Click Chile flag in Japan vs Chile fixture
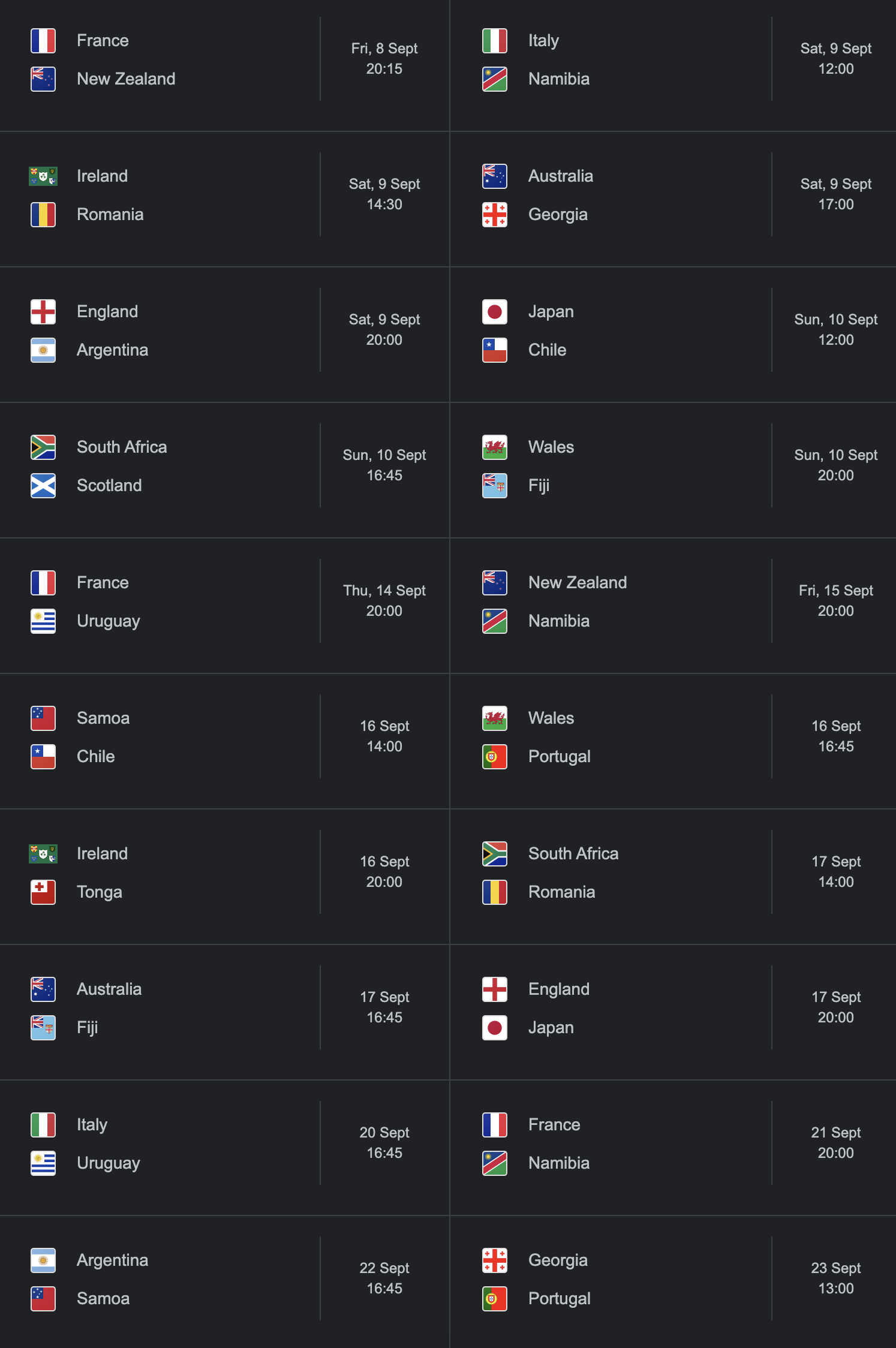This screenshot has width=896, height=1348. point(495,350)
